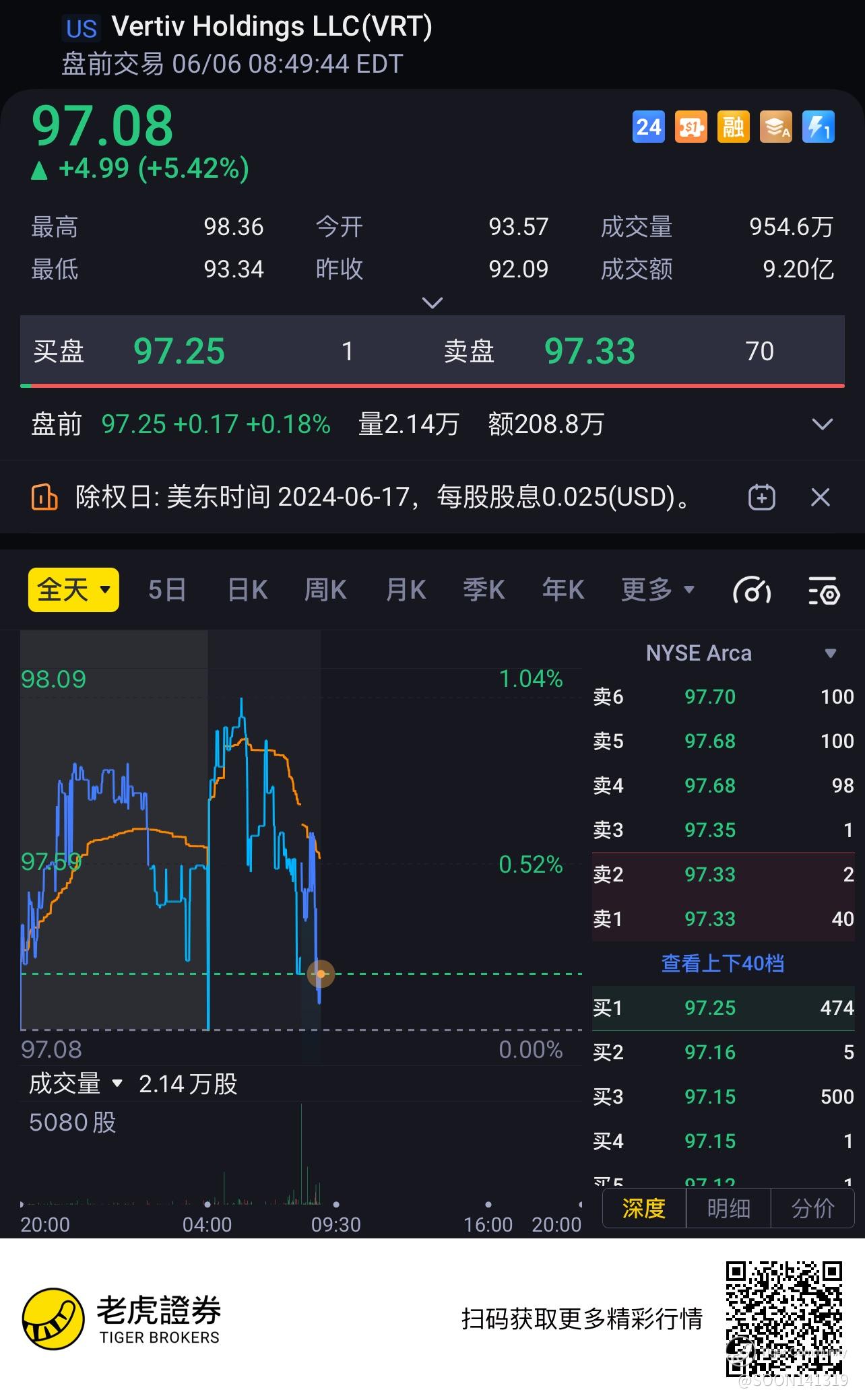Open the chart gauge indicator icon
This screenshot has width=865, height=1400.
(x=752, y=591)
